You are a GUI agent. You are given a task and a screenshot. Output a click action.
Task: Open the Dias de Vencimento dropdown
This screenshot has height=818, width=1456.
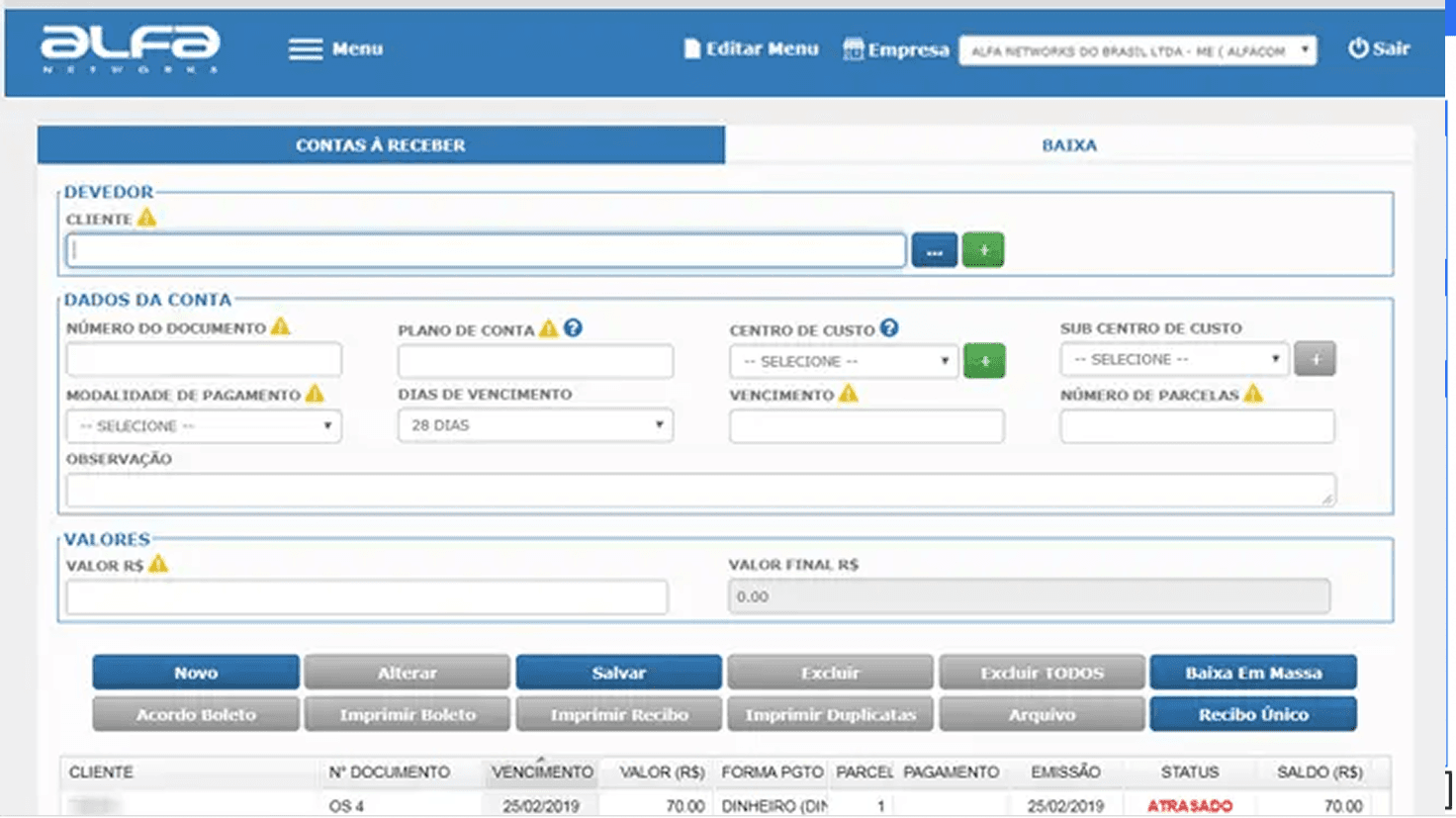click(535, 425)
